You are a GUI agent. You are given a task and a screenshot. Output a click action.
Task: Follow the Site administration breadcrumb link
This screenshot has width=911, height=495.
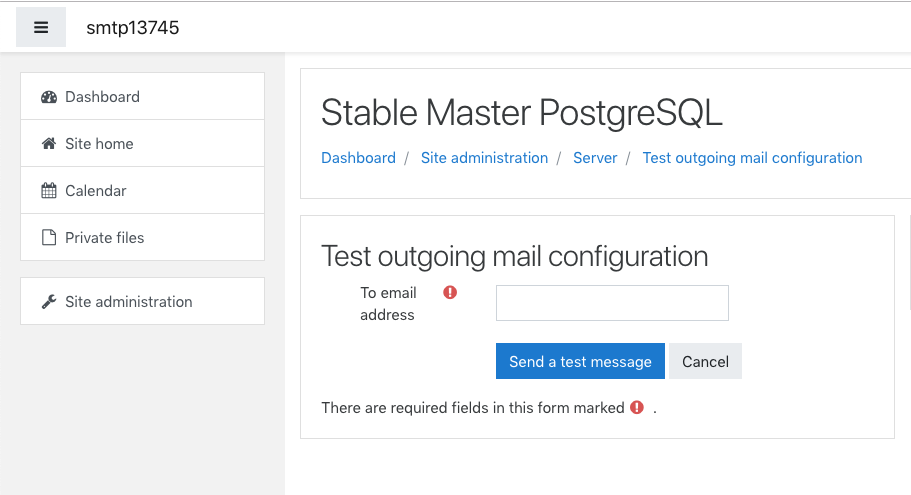[485, 158]
